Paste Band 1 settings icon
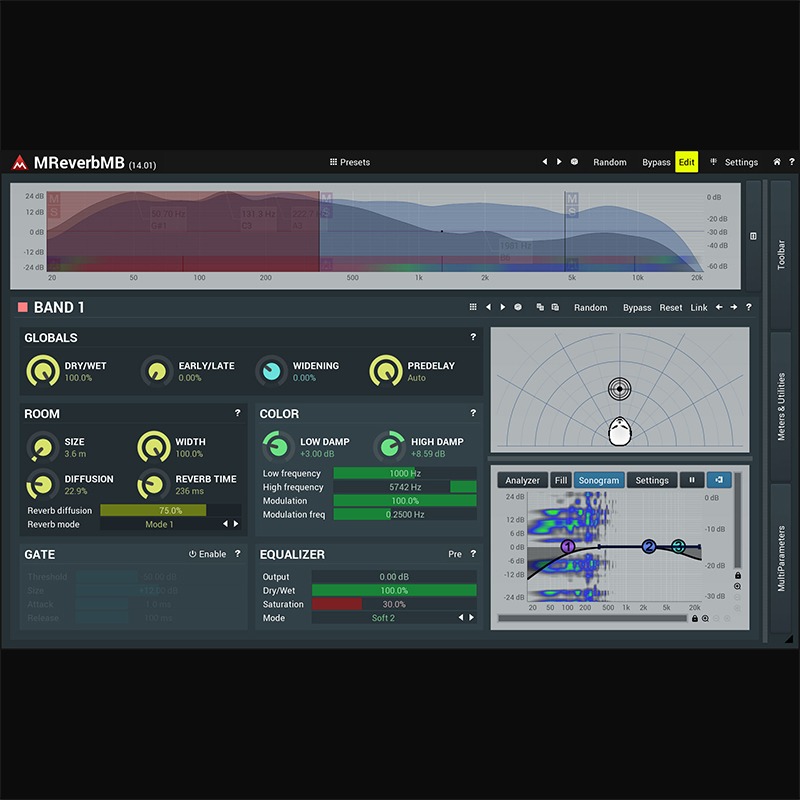The image size is (800, 800). (555, 307)
